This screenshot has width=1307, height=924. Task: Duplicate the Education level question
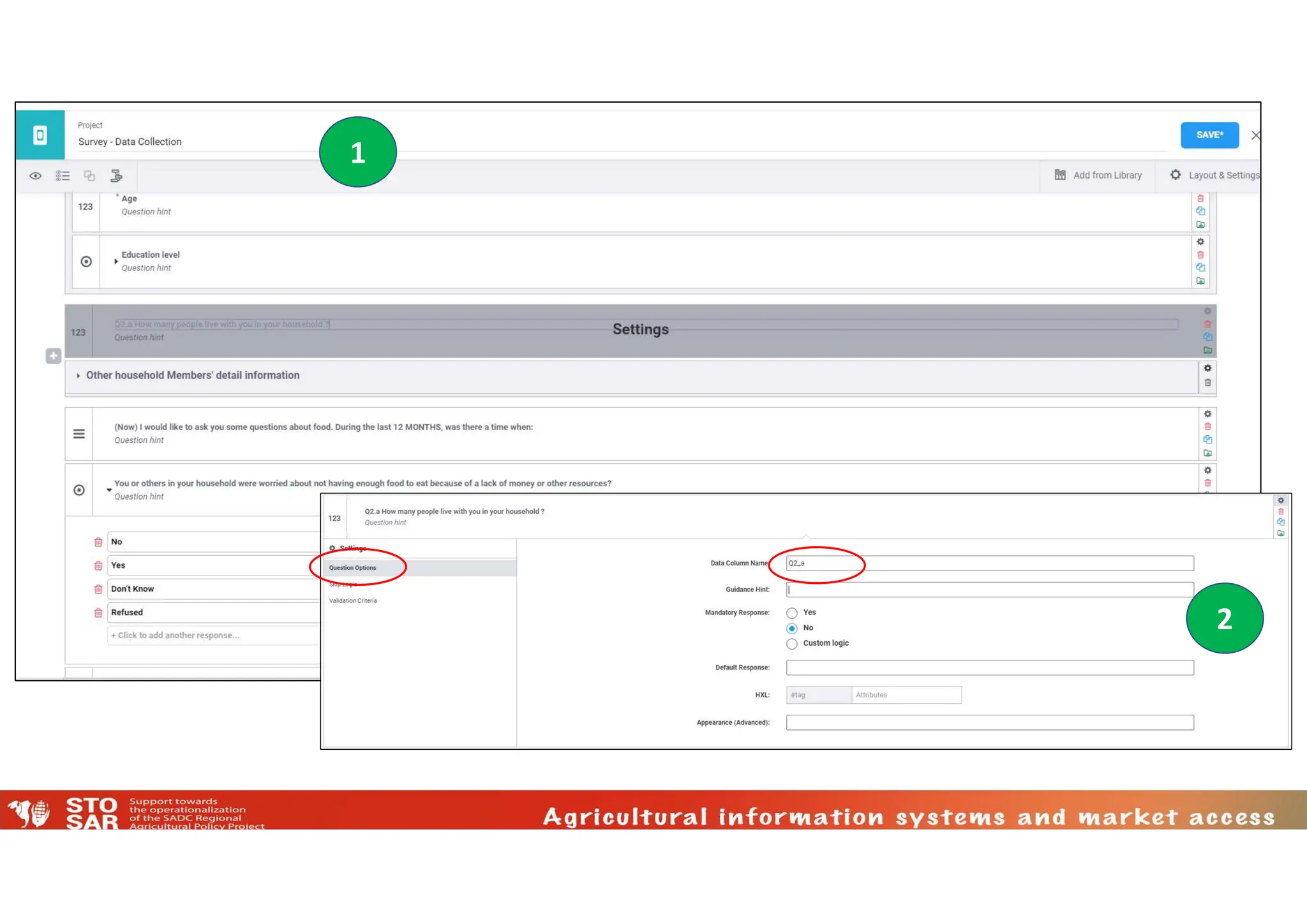1200,267
